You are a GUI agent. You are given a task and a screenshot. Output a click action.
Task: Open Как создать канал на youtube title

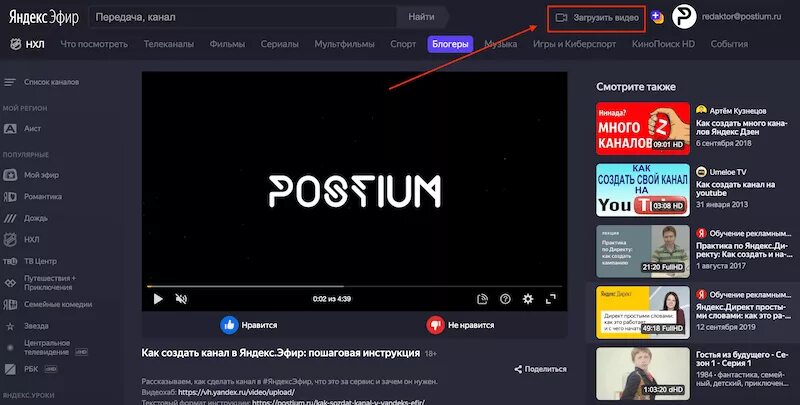(x=735, y=189)
